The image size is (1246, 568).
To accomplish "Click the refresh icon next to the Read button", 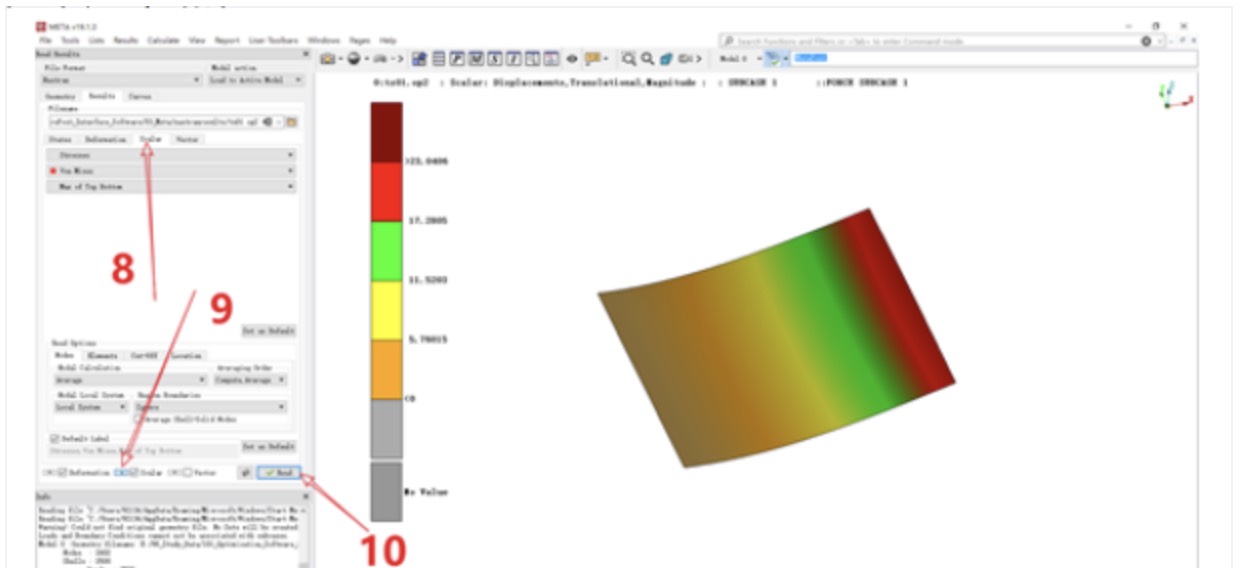I will coord(245,472).
